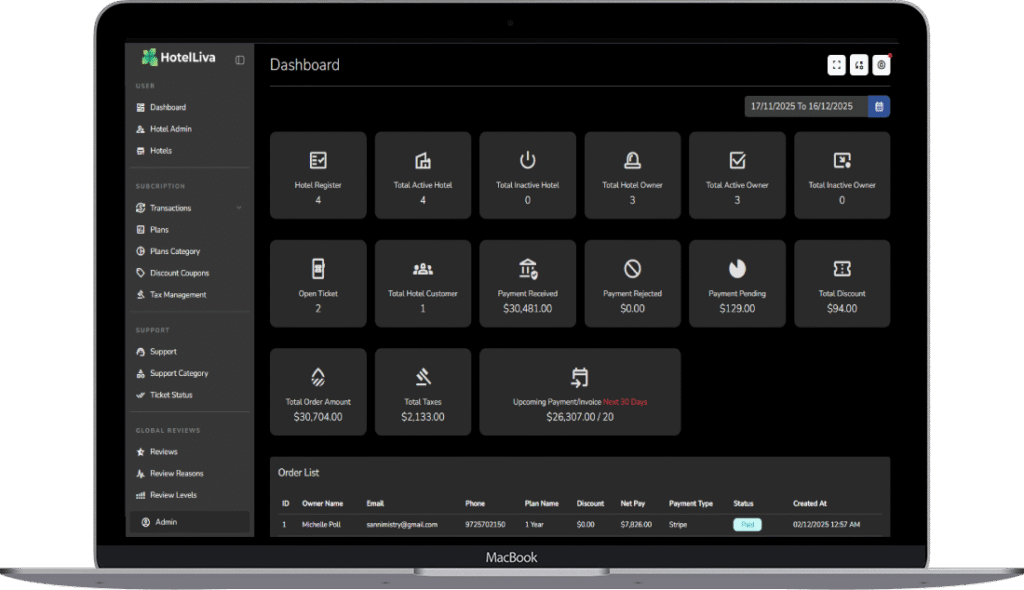Viewport: 1024px width, 590px height.
Task: Open the Tax Management sidebar item
Action: [x=177, y=295]
